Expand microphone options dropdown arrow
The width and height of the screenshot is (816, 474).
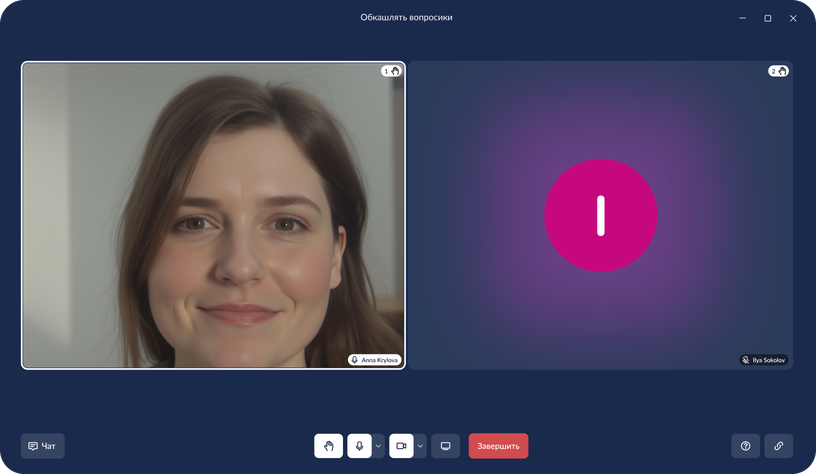click(379, 446)
